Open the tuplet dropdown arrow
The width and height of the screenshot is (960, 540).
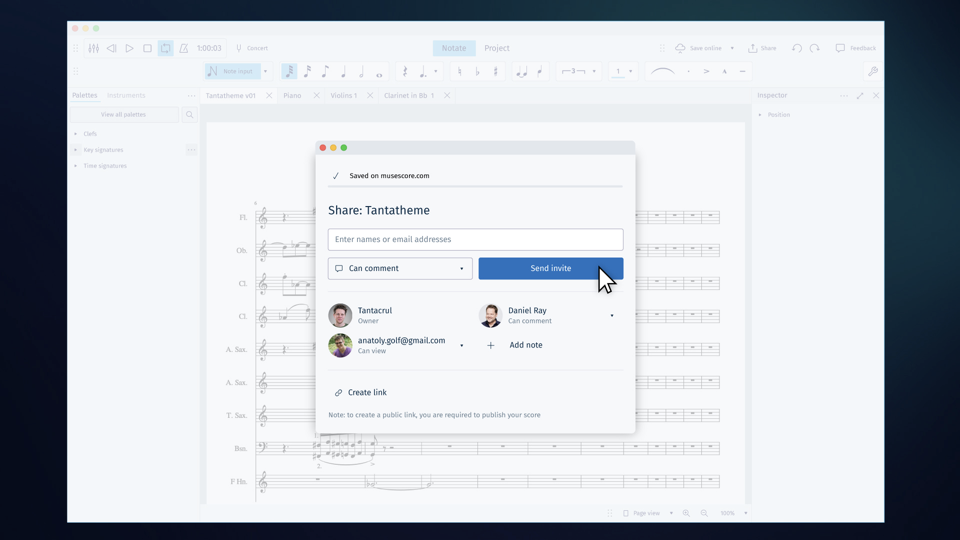point(594,71)
